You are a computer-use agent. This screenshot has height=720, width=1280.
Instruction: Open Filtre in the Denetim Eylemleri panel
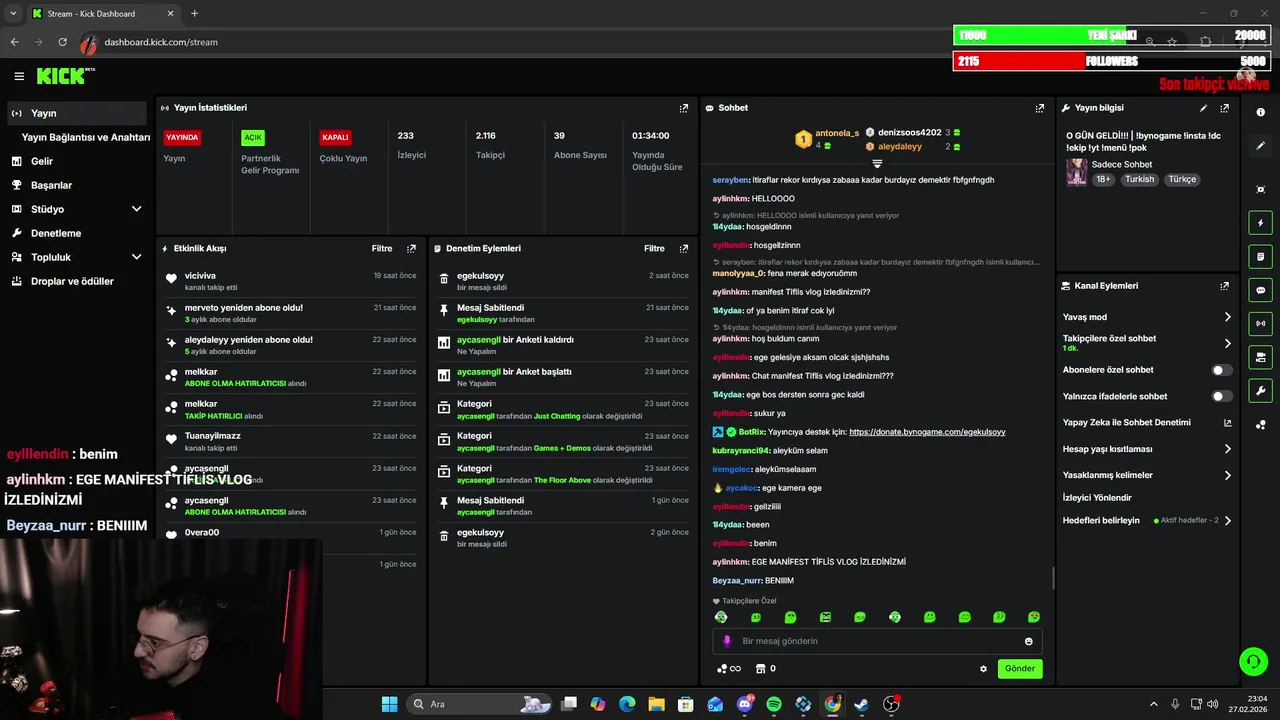[x=654, y=248]
